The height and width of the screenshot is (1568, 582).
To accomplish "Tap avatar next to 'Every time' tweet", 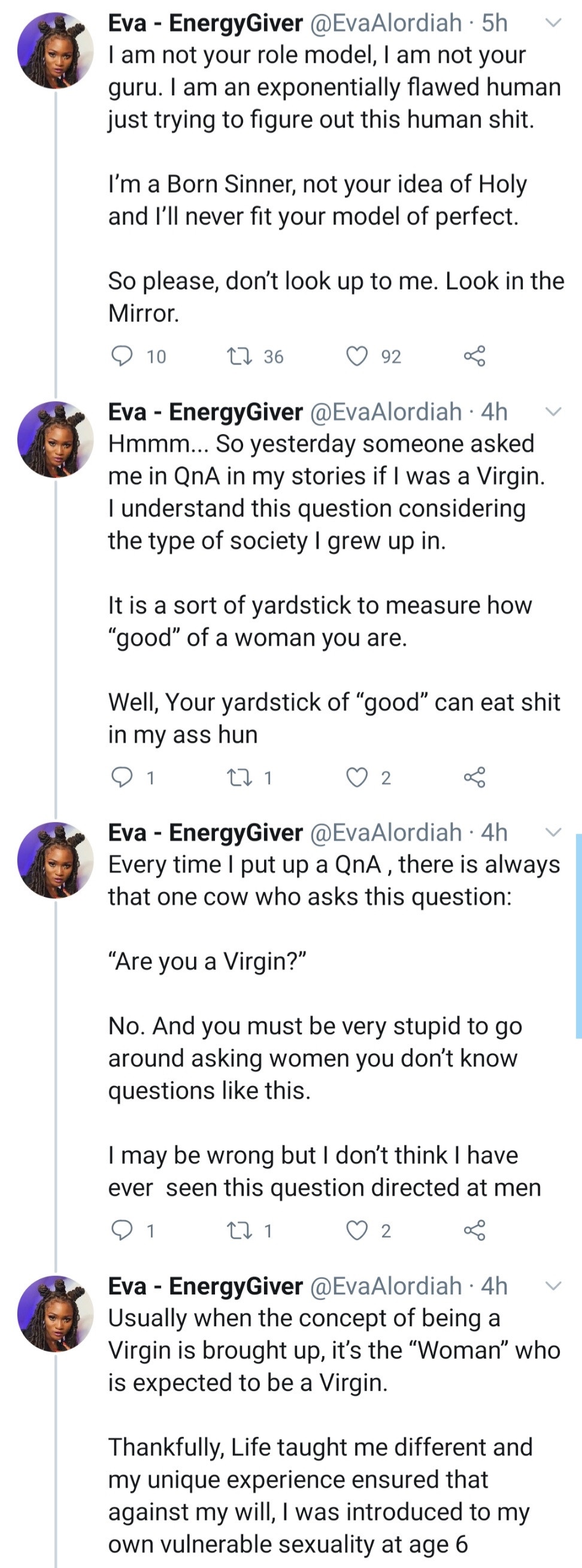I will tap(56, 860).
